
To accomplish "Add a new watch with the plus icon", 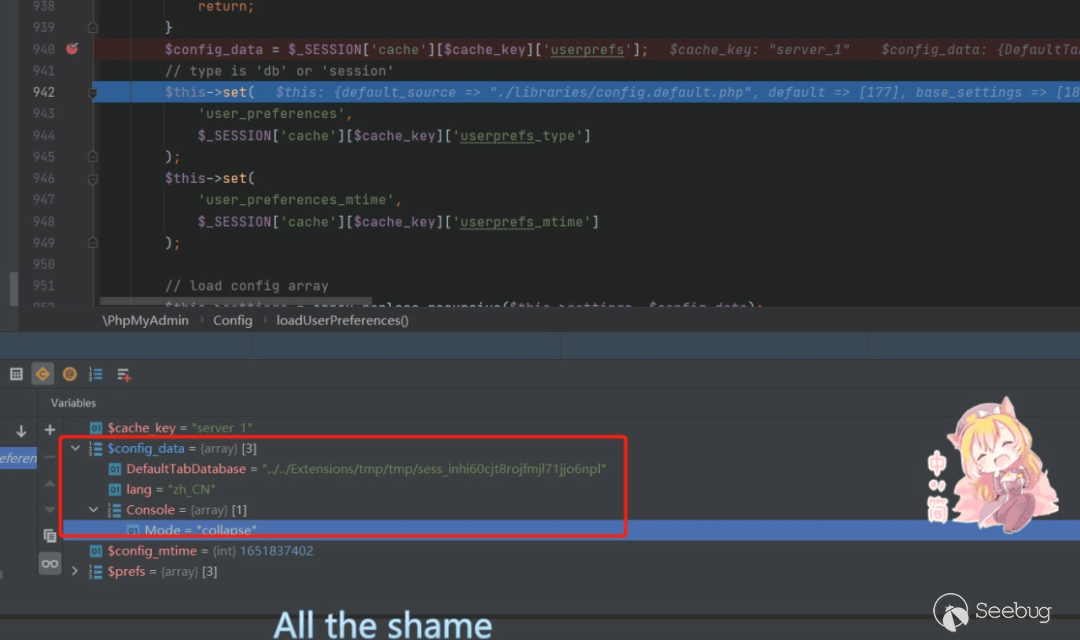I will 50,430.
